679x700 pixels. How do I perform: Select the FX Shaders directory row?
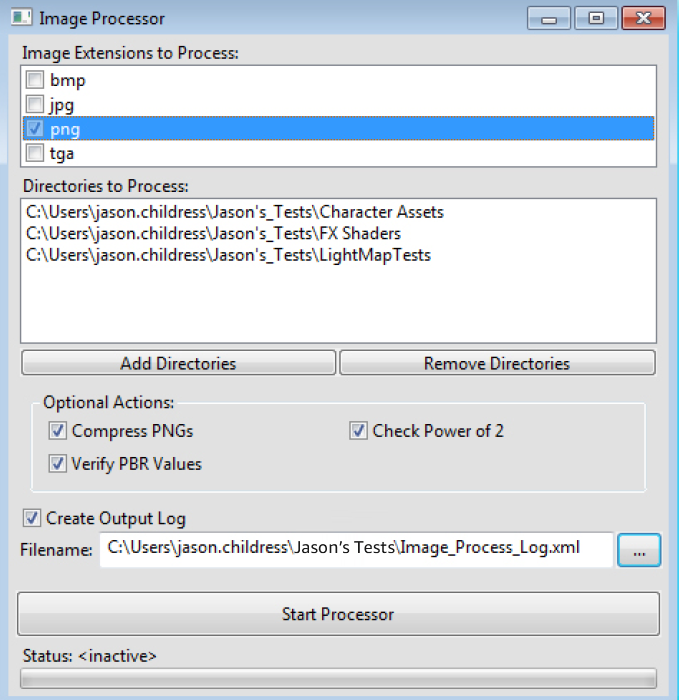point(213,233)
